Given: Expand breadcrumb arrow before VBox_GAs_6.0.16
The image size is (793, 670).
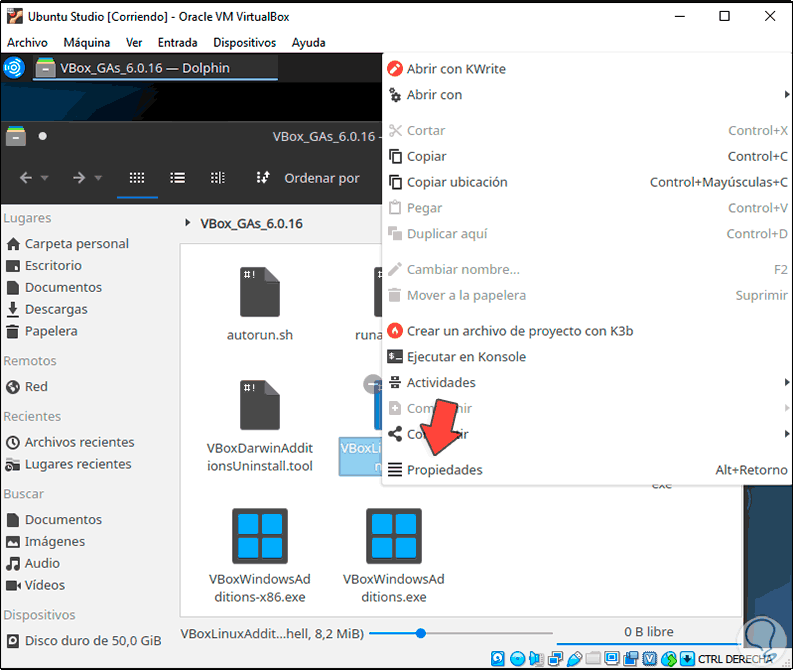Looking at the screenshot, I should (188, 222).
